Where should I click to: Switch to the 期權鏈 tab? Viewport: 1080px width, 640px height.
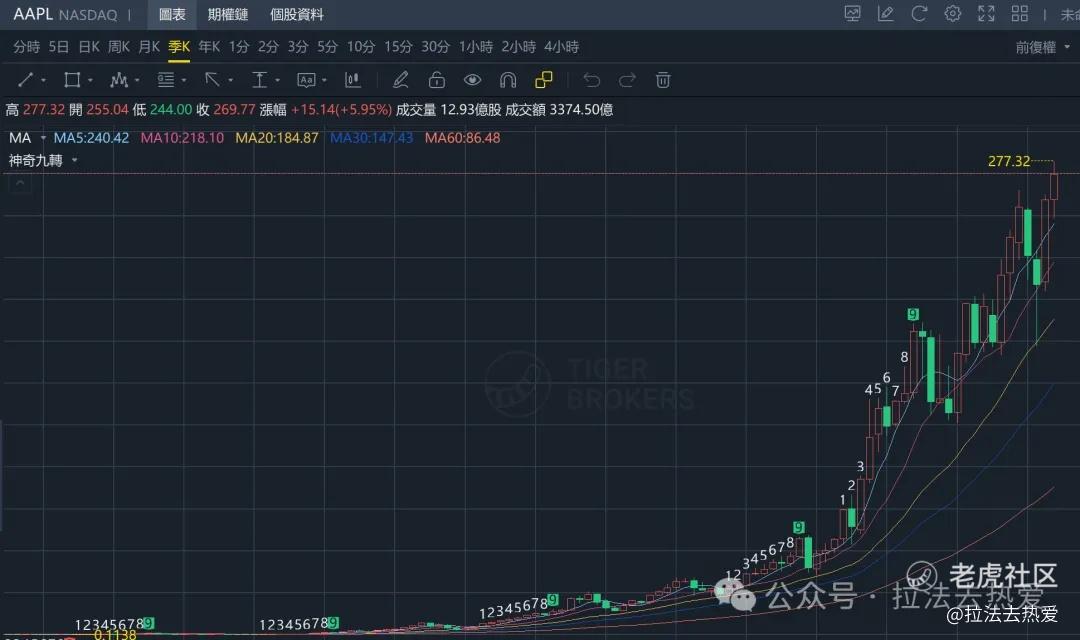tap(227, 14)
